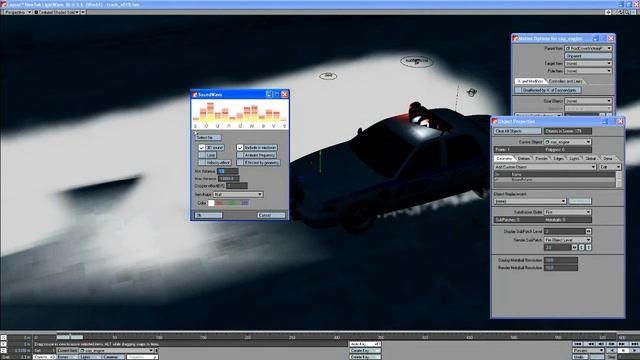The height and width of the screenshot is (360, 640).
Task: Open the Textured Shaded Solid display mode dropdown
Action: pos(57,12)
